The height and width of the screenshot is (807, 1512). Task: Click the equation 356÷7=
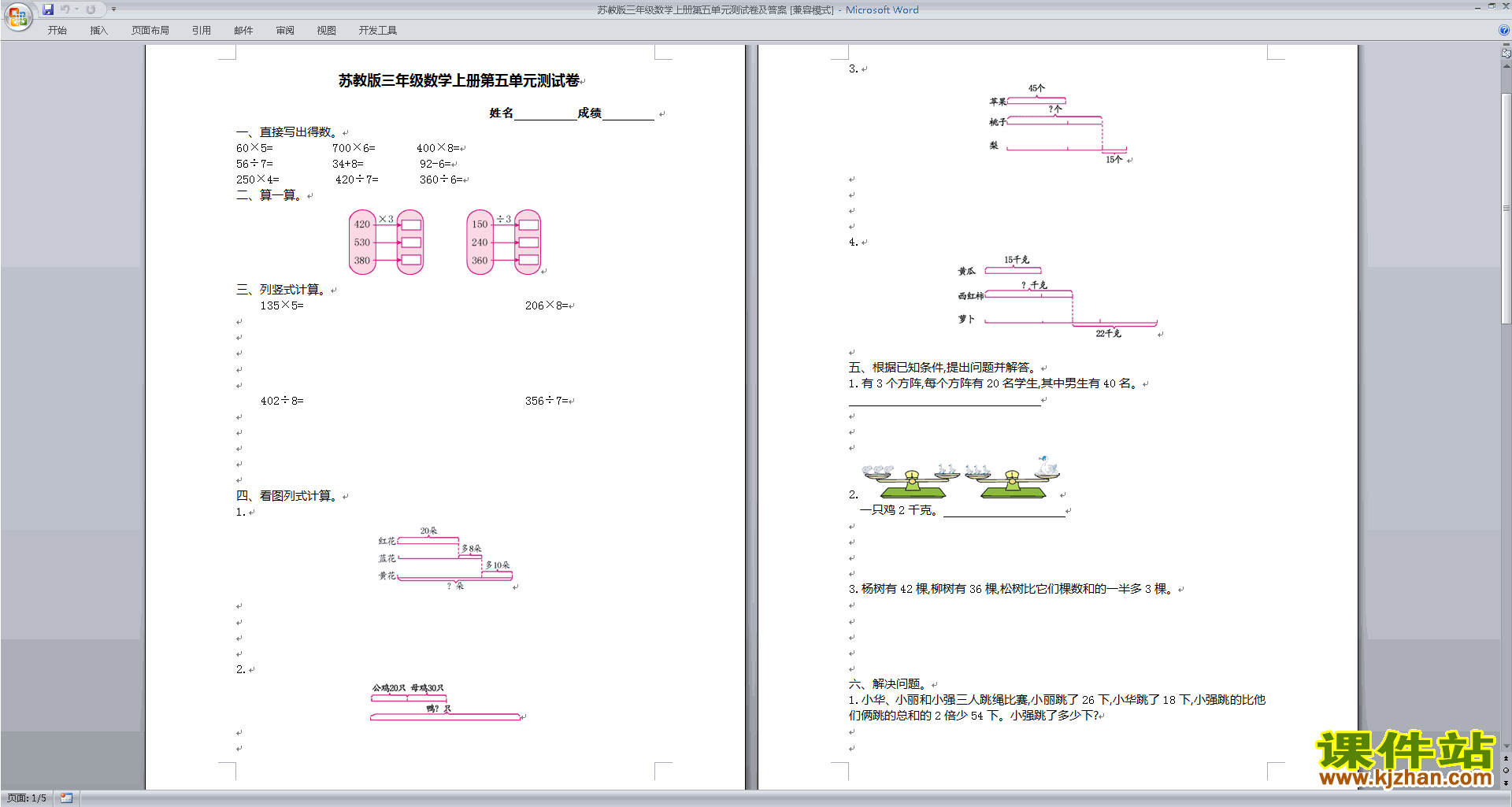tap(547, 401)
